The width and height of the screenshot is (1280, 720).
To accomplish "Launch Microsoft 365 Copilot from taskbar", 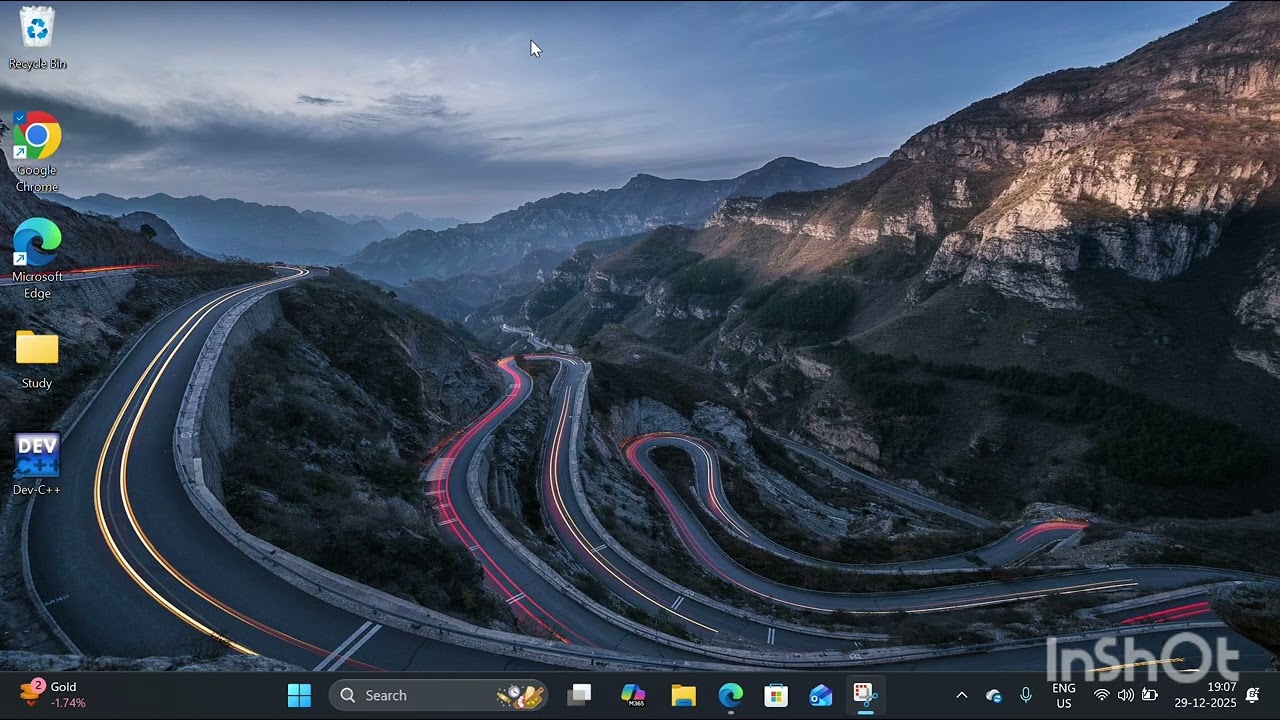I will coord(632,695).
